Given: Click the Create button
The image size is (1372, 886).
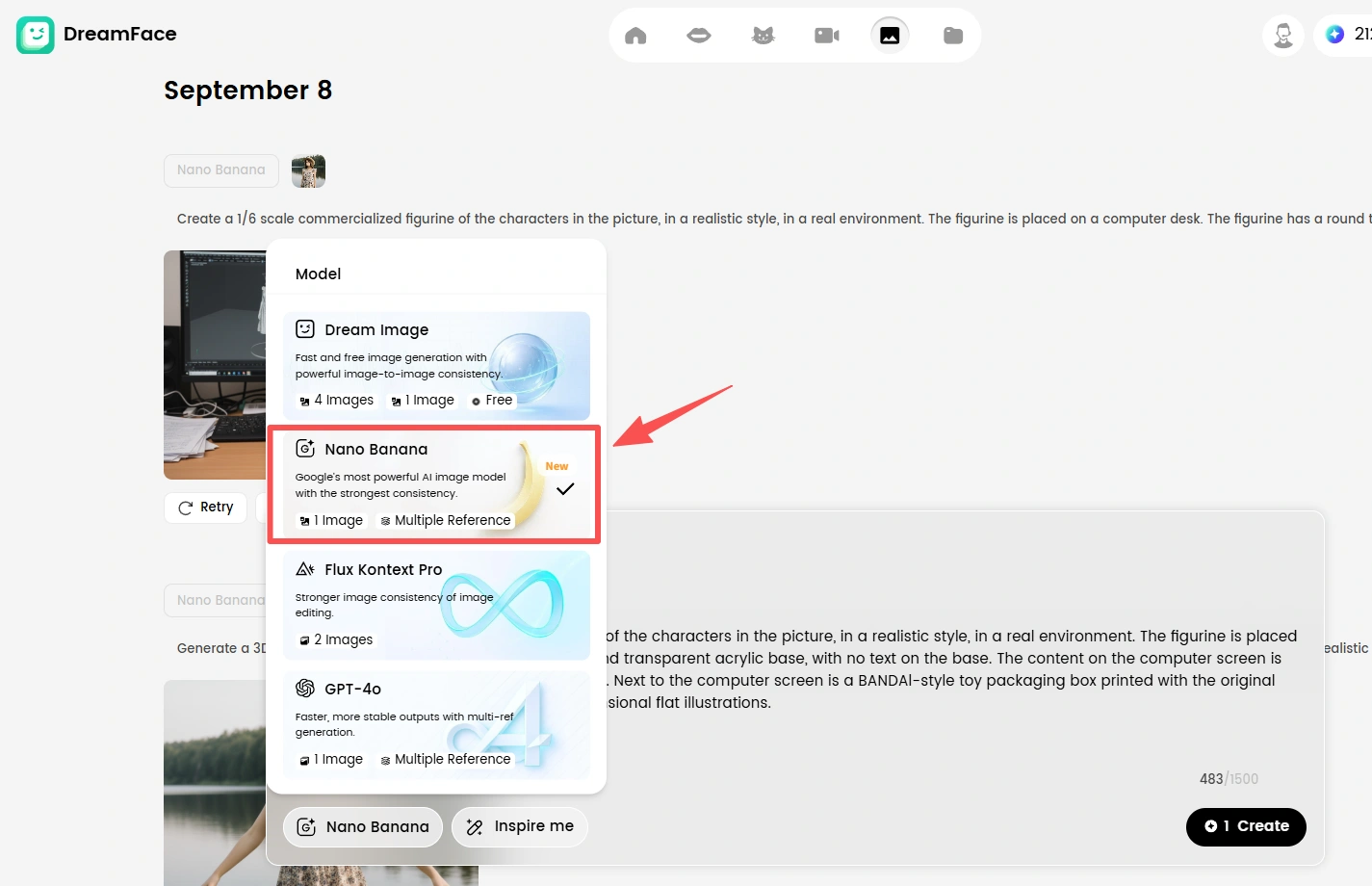Looking at the screenshot, I should point(1246,826).
